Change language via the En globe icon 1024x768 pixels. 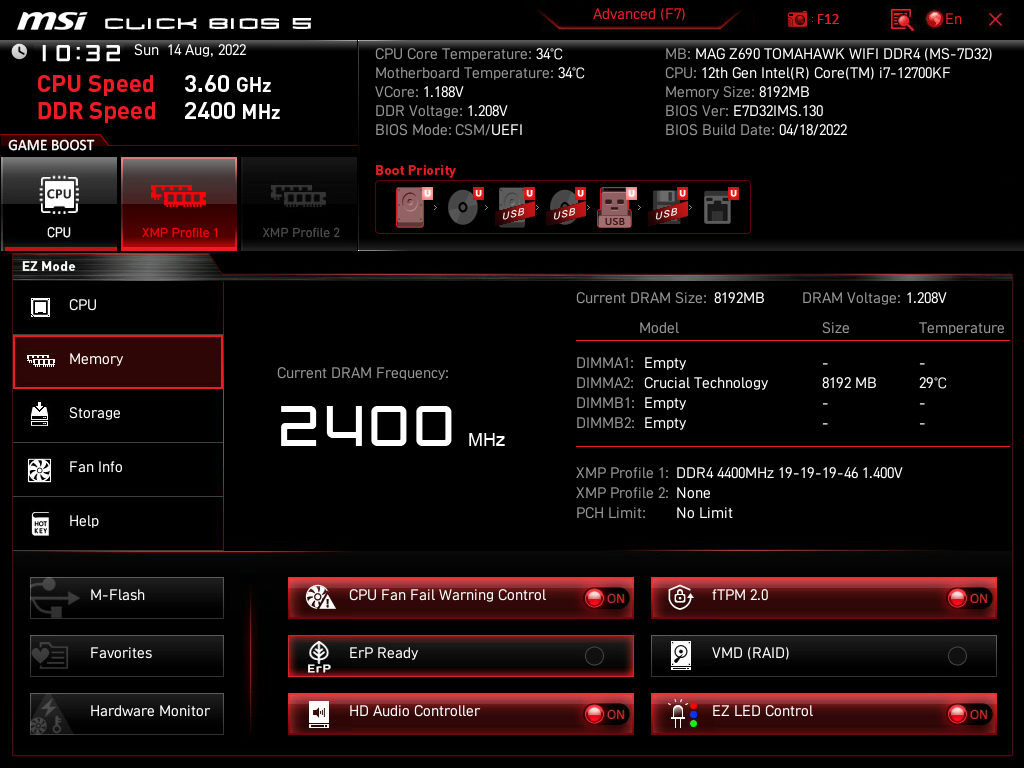(x=944, y=20)
